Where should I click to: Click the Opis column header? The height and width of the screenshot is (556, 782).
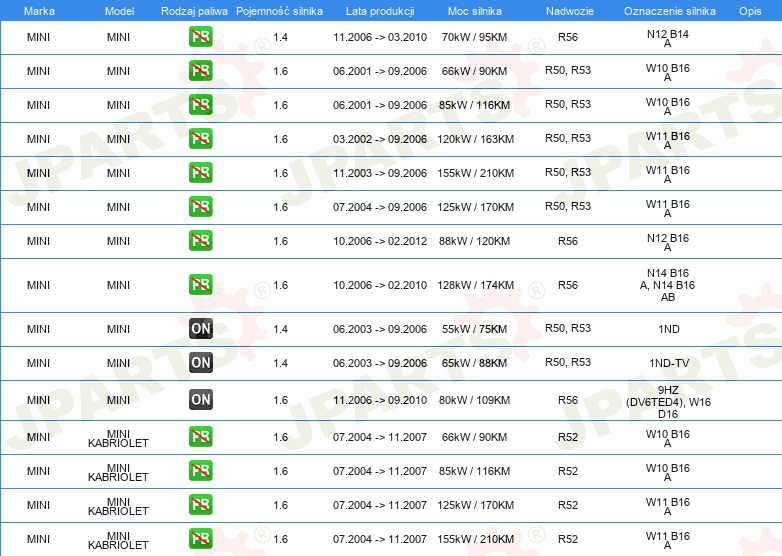point(750,11)
